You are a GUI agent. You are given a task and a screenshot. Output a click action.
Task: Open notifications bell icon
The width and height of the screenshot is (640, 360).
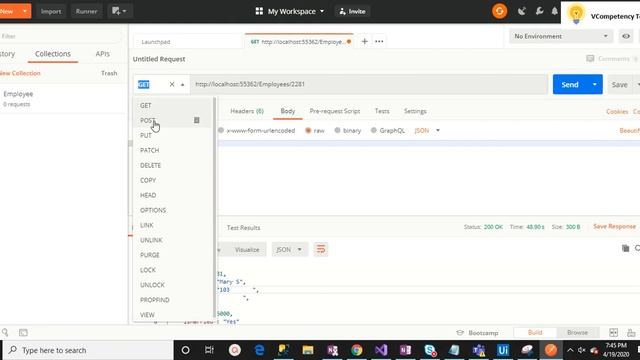tap(554, 11)
